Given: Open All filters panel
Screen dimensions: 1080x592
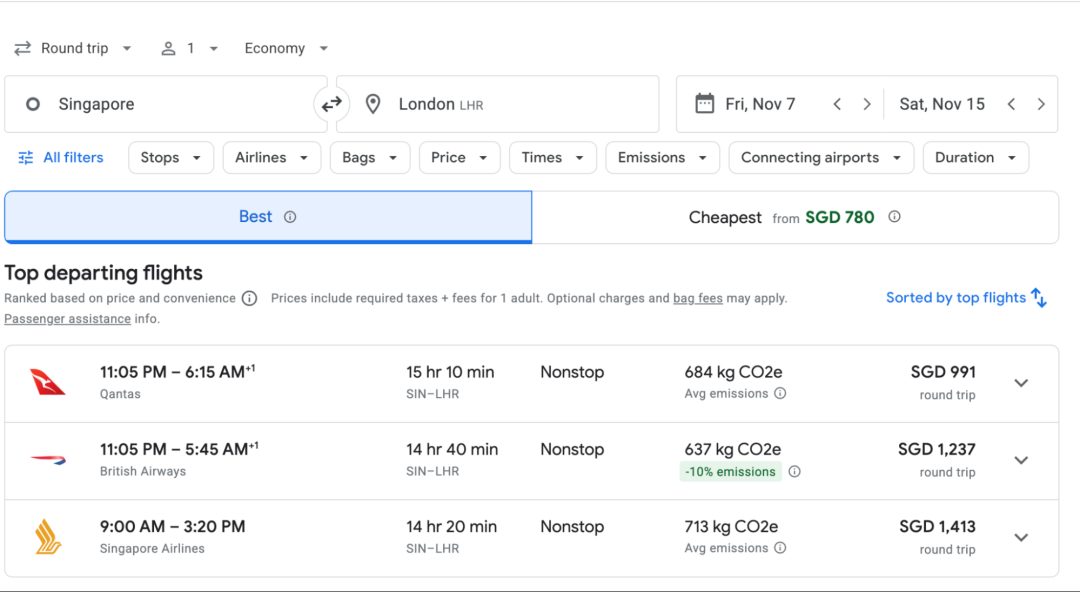Looking at the screenshot, I should [x=61, y=158].
